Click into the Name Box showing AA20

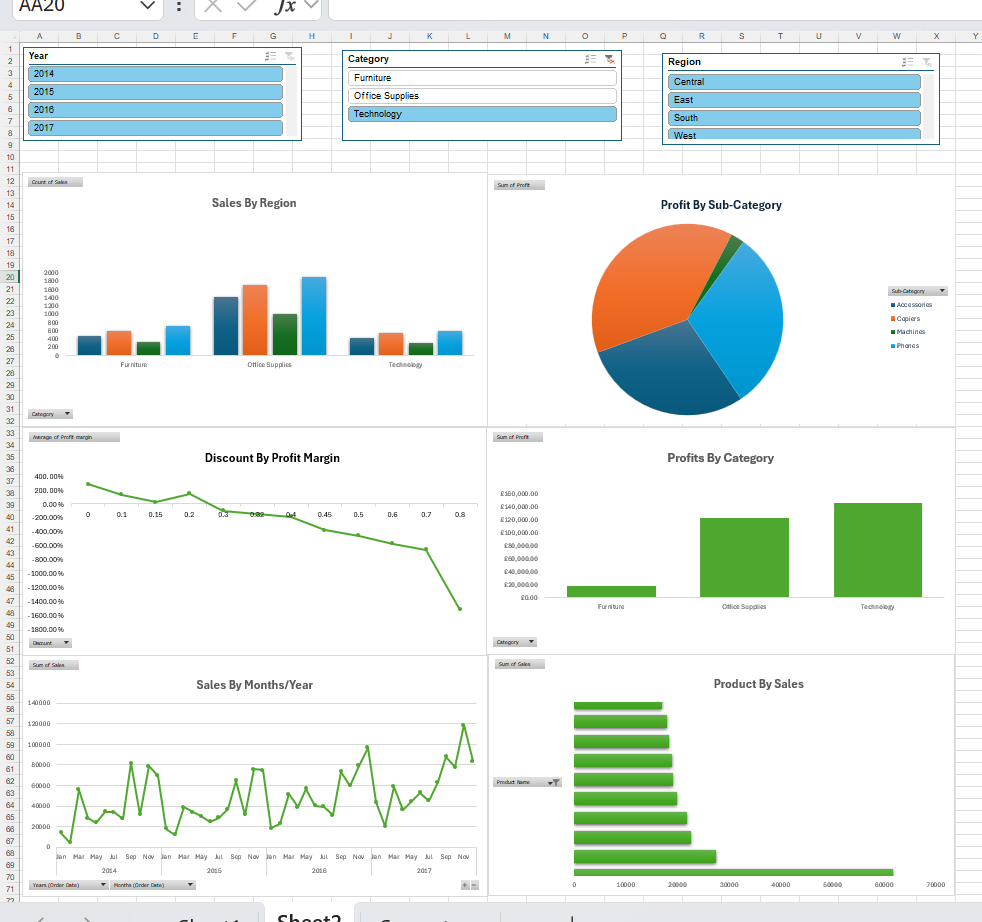tap(75, 6)
